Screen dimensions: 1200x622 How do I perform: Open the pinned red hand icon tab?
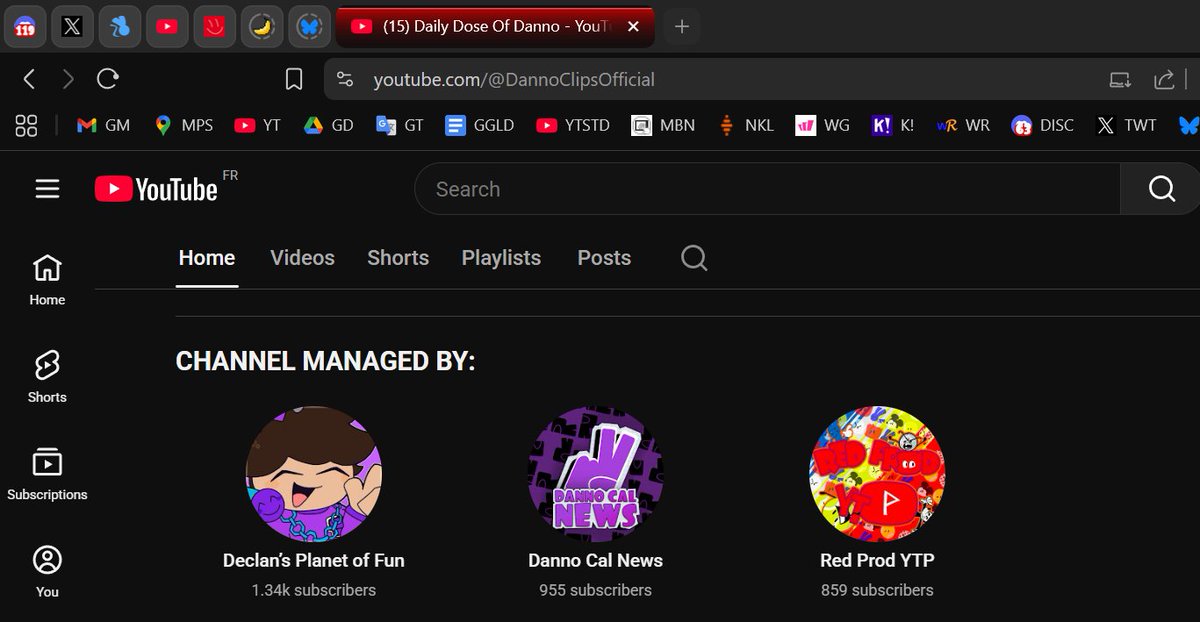click(x=215, y=27)
